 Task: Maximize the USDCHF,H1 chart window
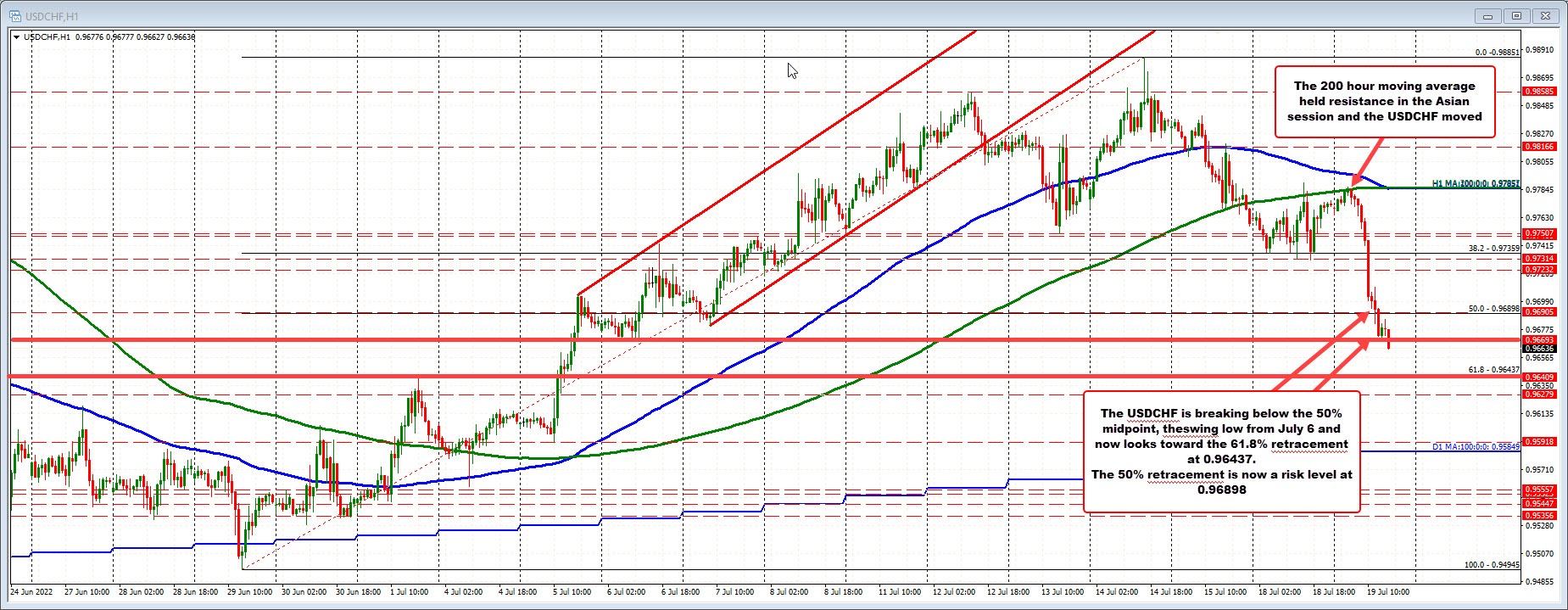[x=1517, y=15]
